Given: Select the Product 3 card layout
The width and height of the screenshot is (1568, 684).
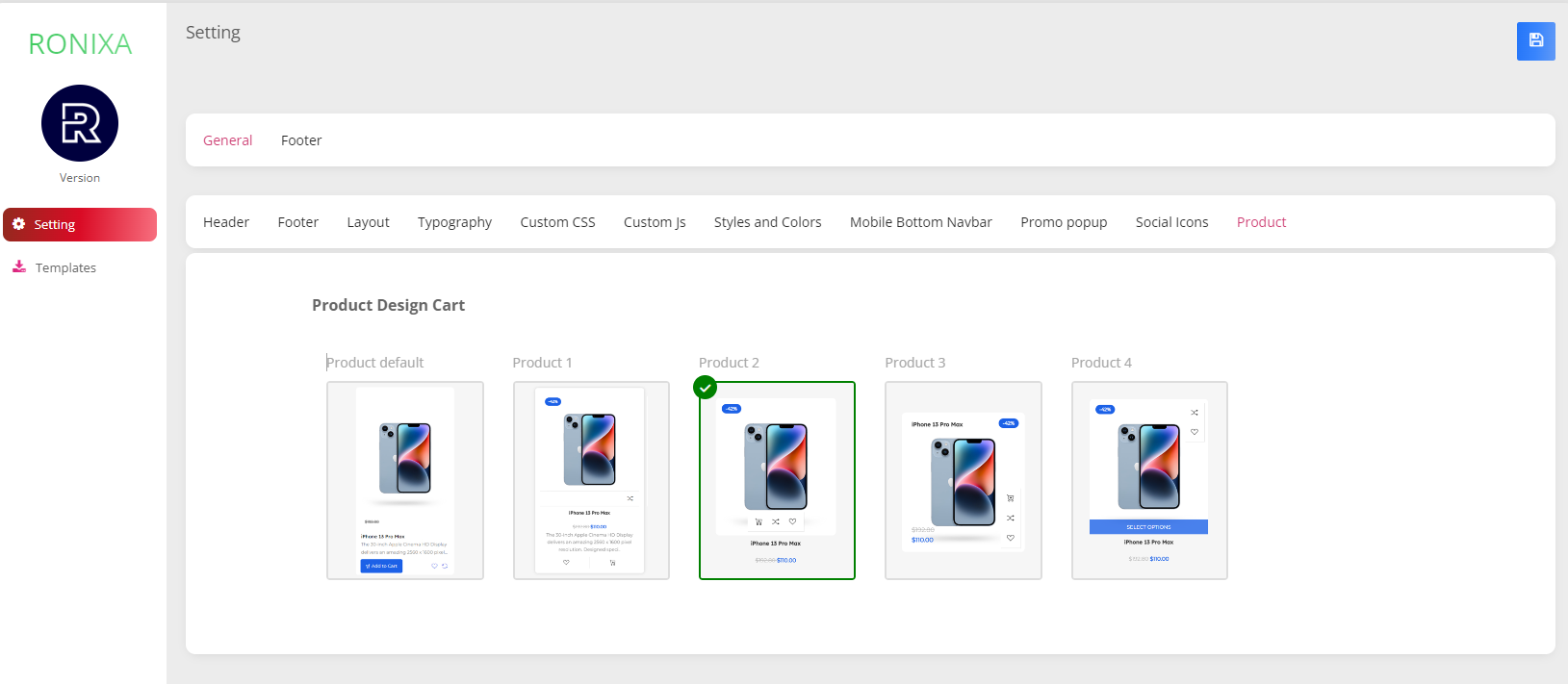Looking at the screenshot, I should point(963,481).
